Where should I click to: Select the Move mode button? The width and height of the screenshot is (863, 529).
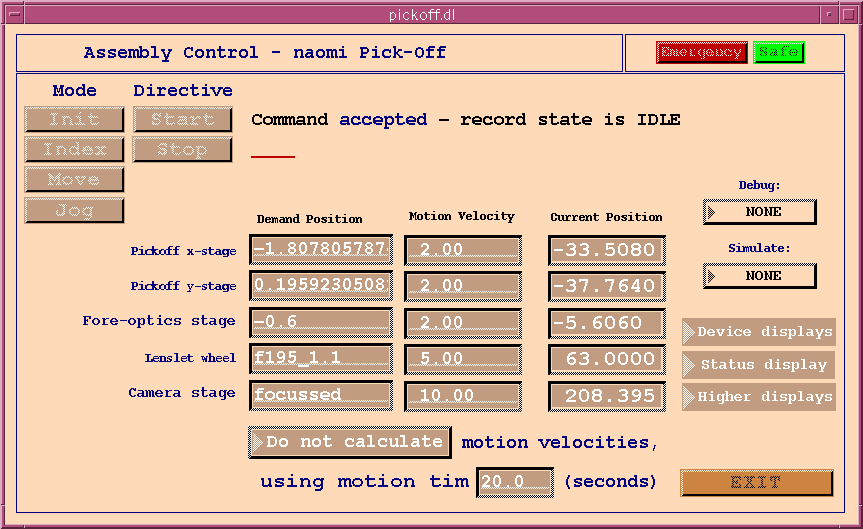74,180
